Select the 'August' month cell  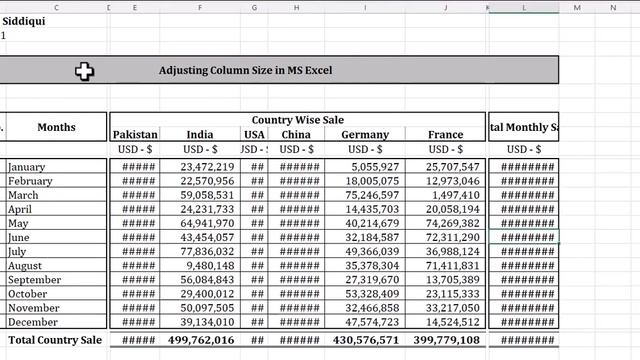click(x=56, y=265)
